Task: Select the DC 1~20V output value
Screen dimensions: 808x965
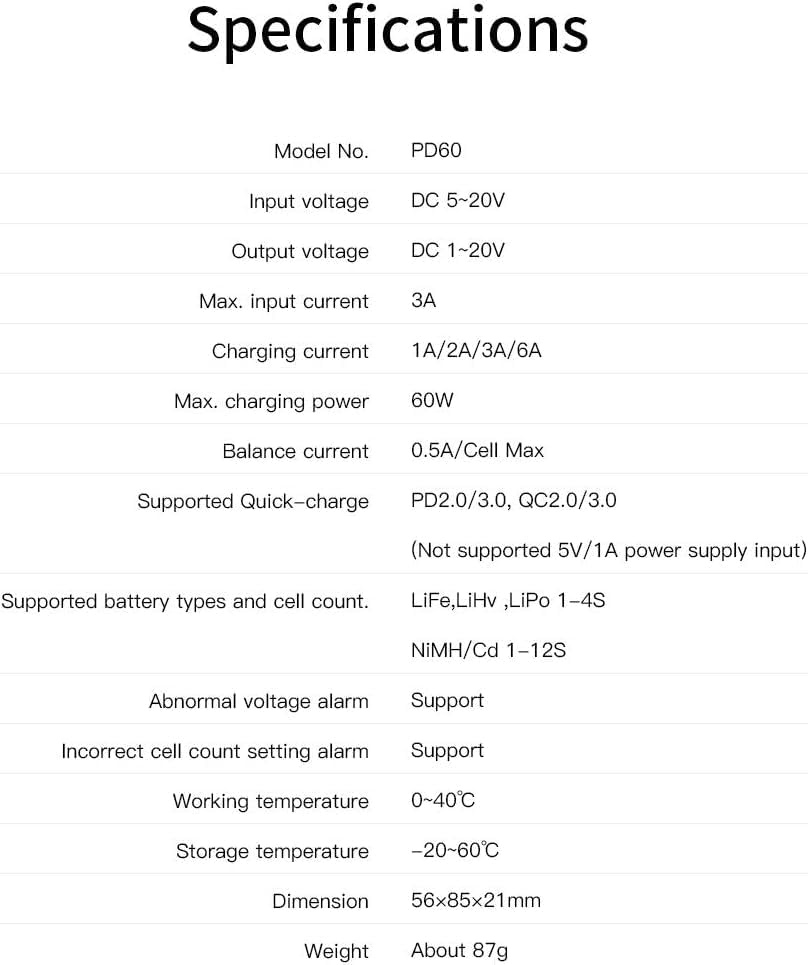Action: [x=458, y=250]
